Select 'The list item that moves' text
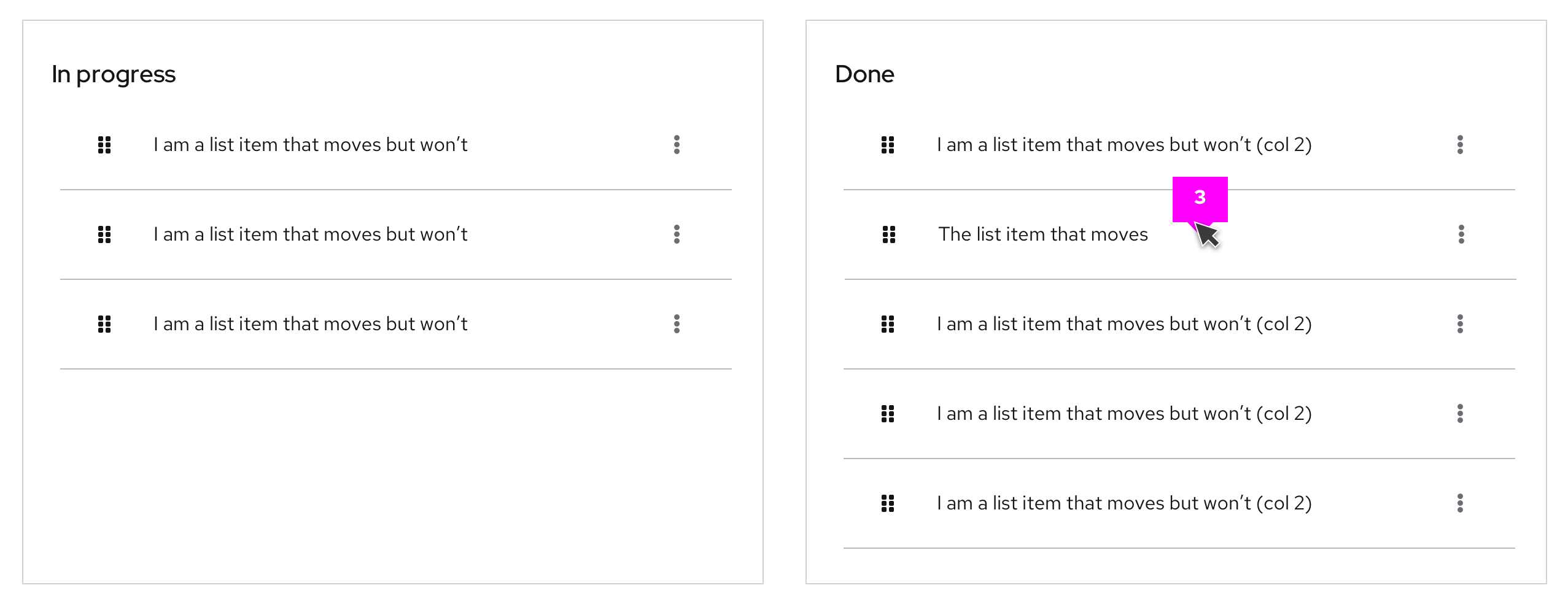 [1042, 234]
